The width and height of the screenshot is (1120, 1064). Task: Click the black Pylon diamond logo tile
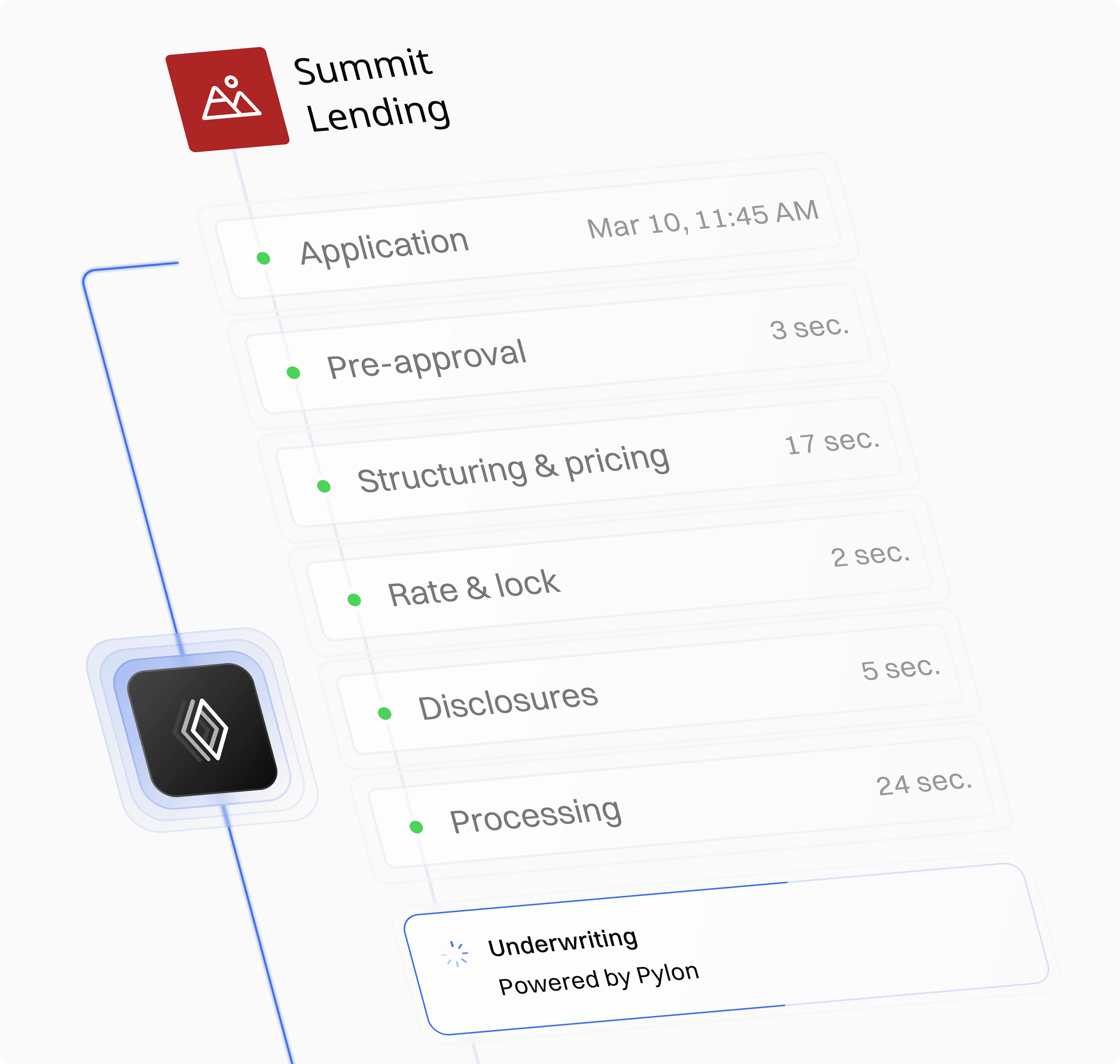click(x=203, y=729)
